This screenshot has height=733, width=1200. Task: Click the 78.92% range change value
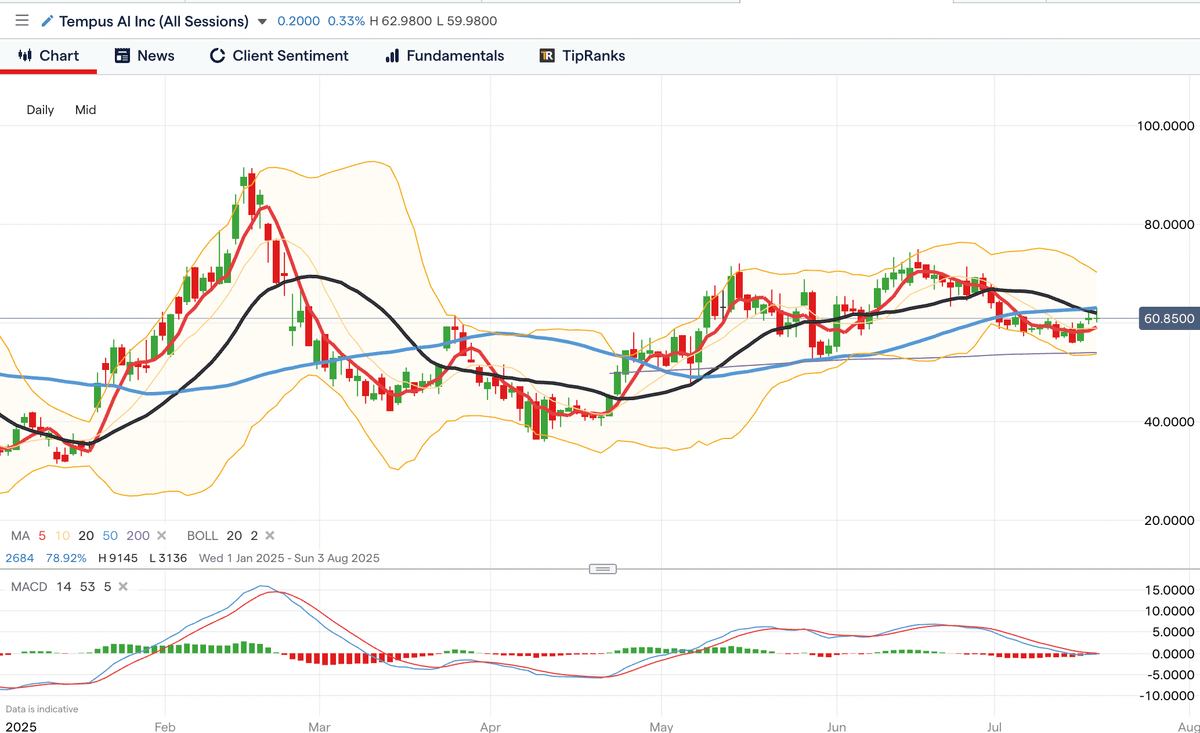66,558
